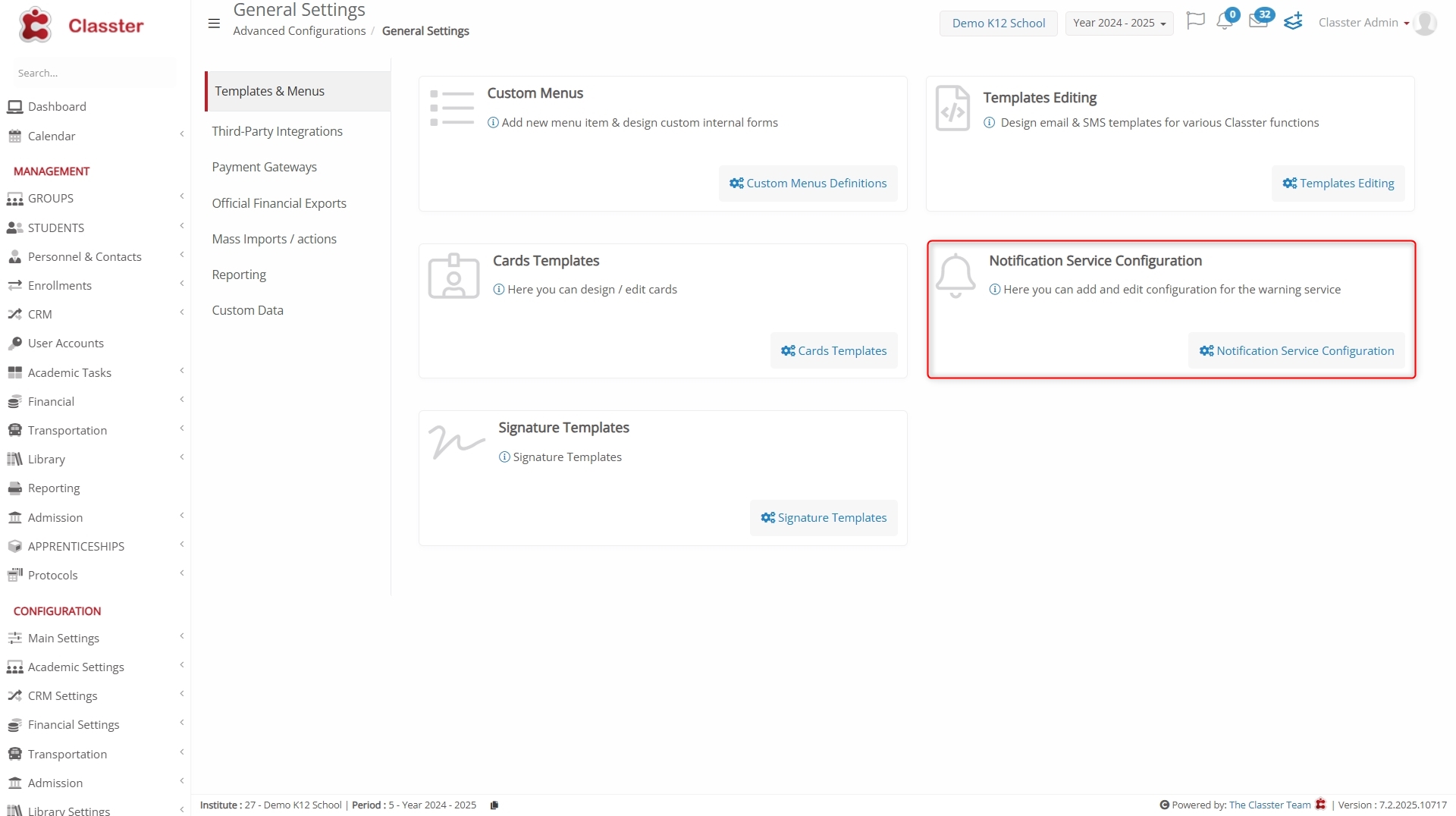
Task: Expand the GROUPS sidebar chevron
Action: click(182, 196)
